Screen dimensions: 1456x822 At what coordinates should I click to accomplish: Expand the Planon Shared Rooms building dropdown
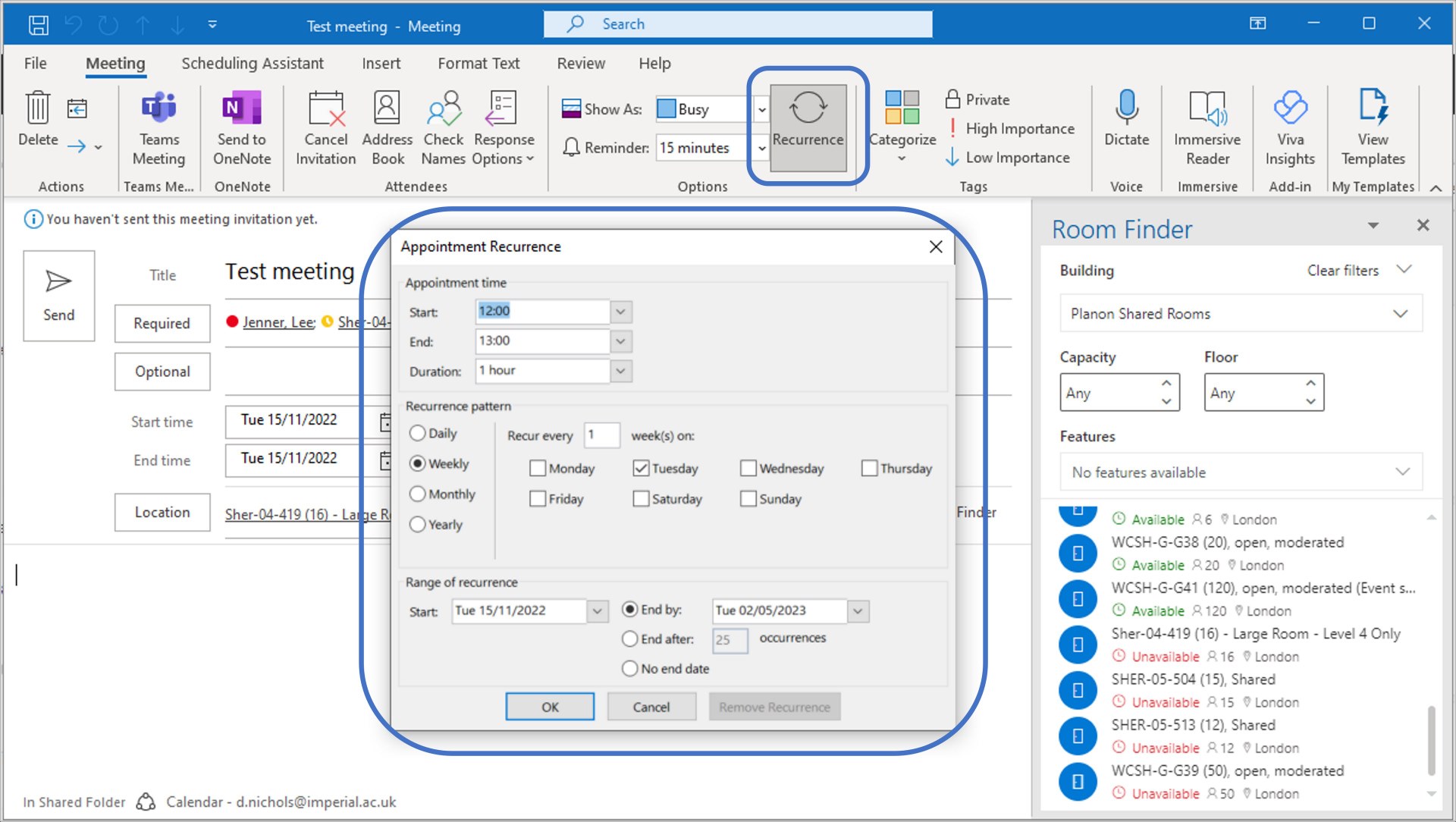[x=1400, y=314]
